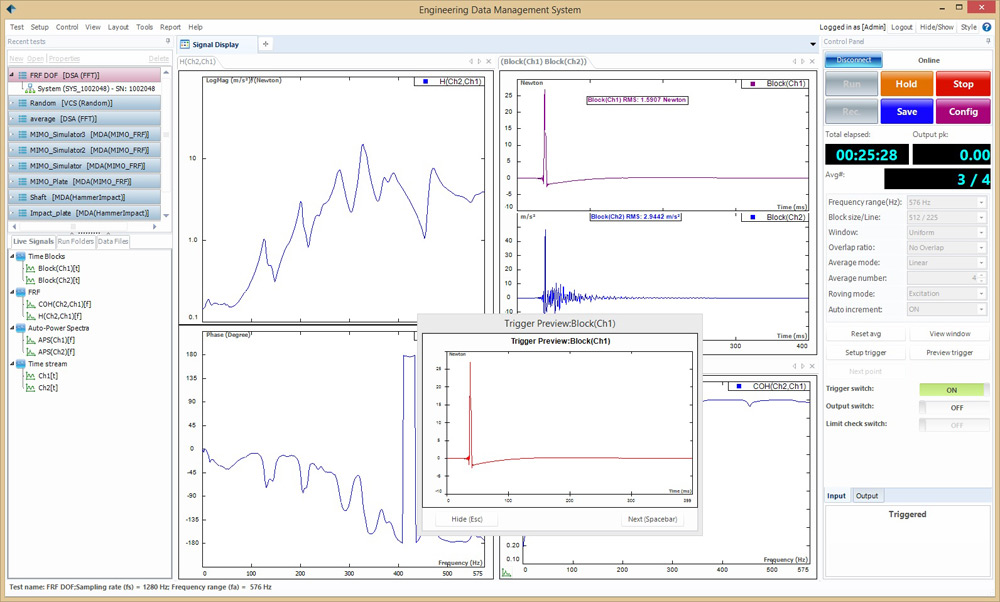
Task: Select the APS(Ch1)[f] signal icon
Action: click(30, 340)
